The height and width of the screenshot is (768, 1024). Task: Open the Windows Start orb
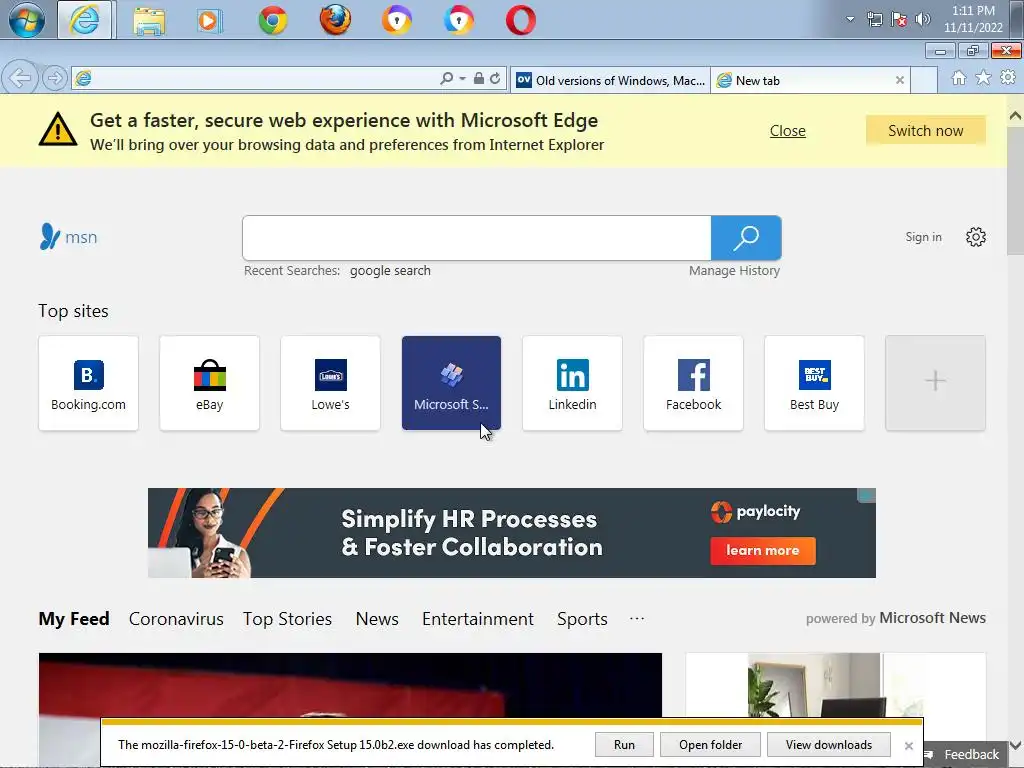coord(27,20)
